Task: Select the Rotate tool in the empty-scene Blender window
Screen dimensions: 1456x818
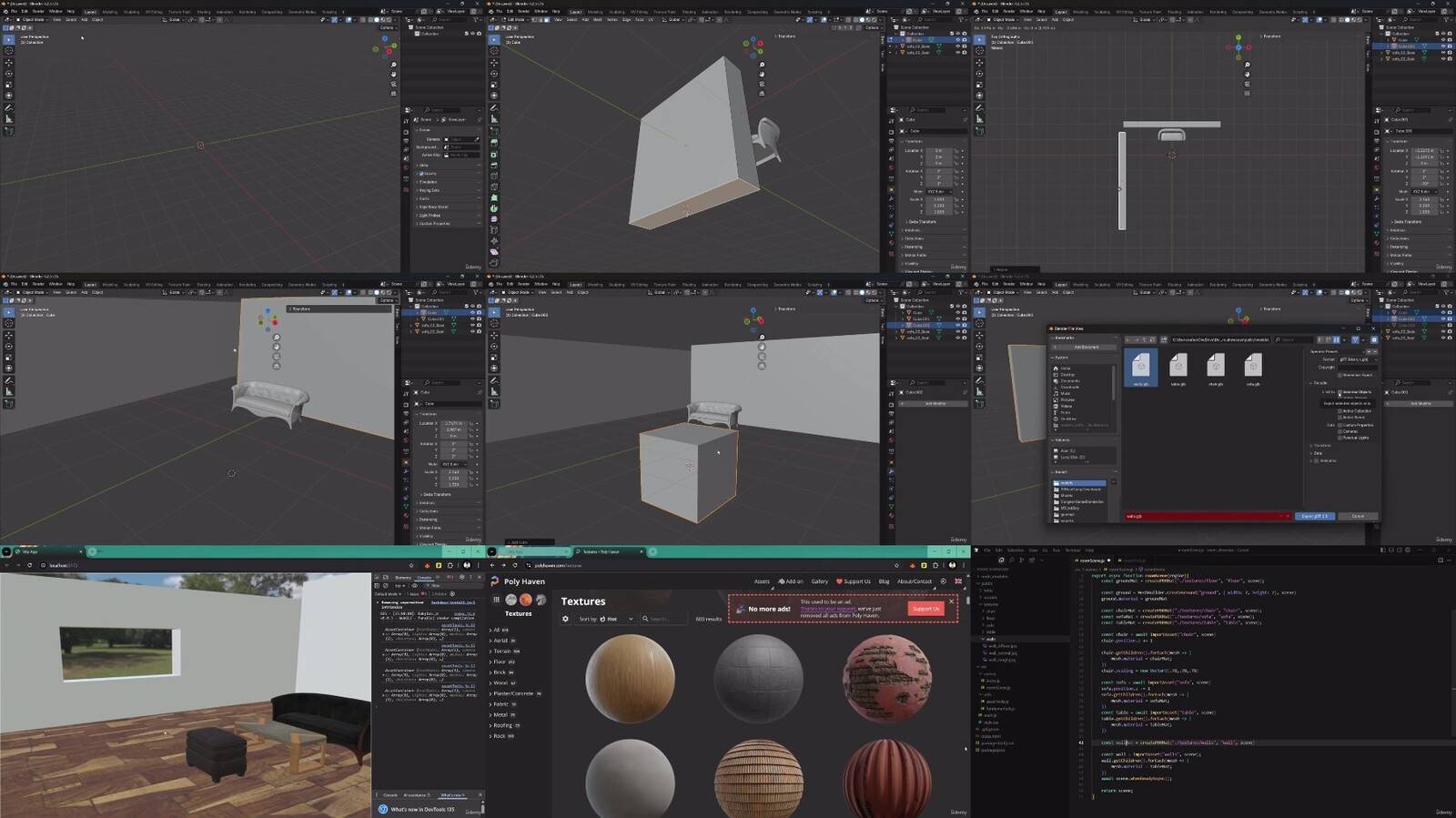Action: coord(9,74)
